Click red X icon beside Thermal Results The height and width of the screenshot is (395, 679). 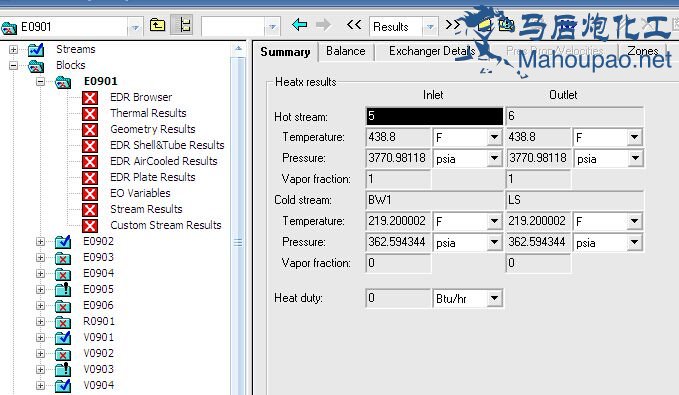point(90,114)
